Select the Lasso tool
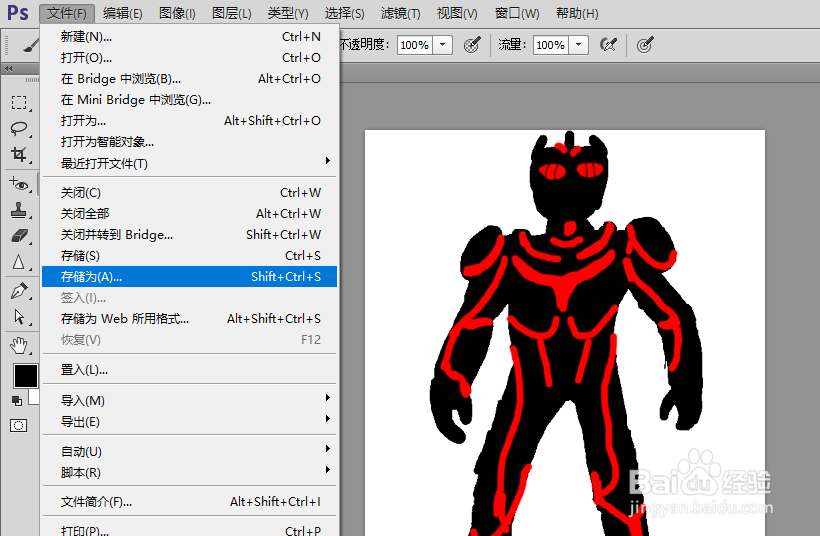 [x=19, y=129]
